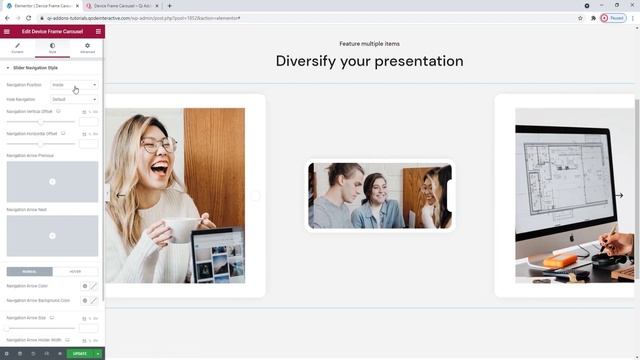Open Elementor settings in the footer
640x360 pixels.
click(x=7, y=353)
